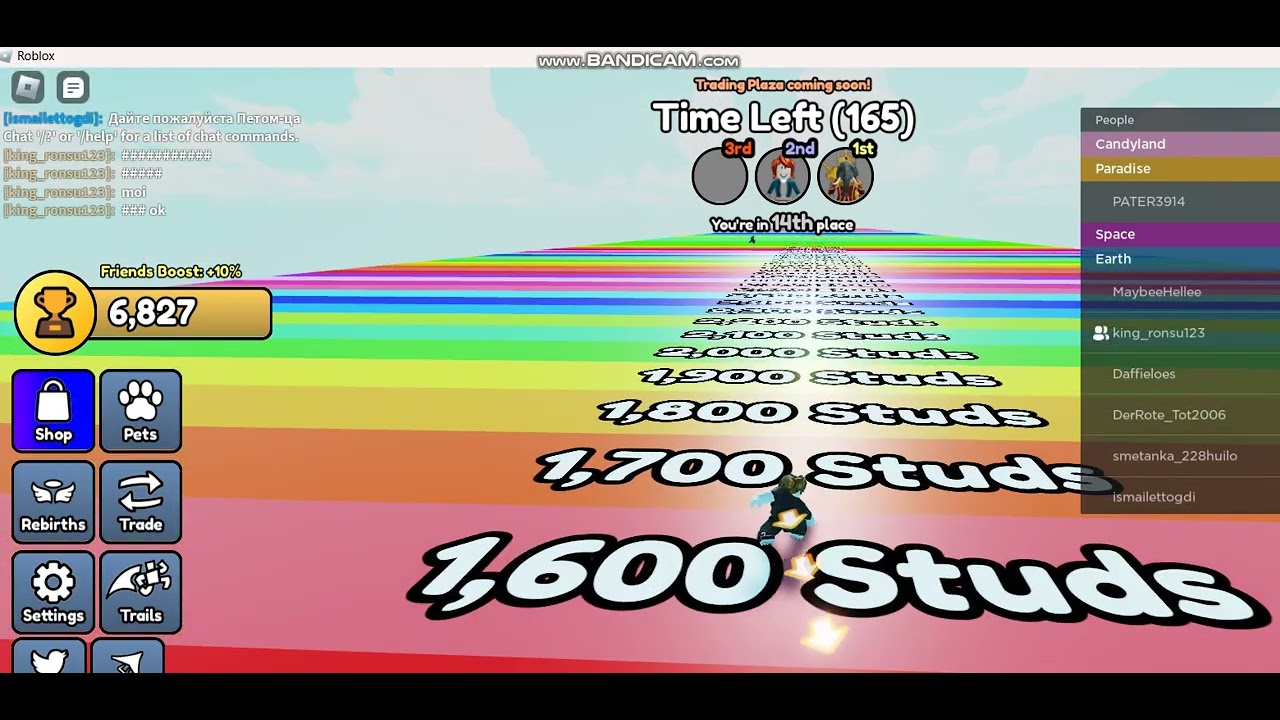The height and width of the screenshot is (720, 1280).
Task: Open the Trails menu
Action: pos(140,593)
